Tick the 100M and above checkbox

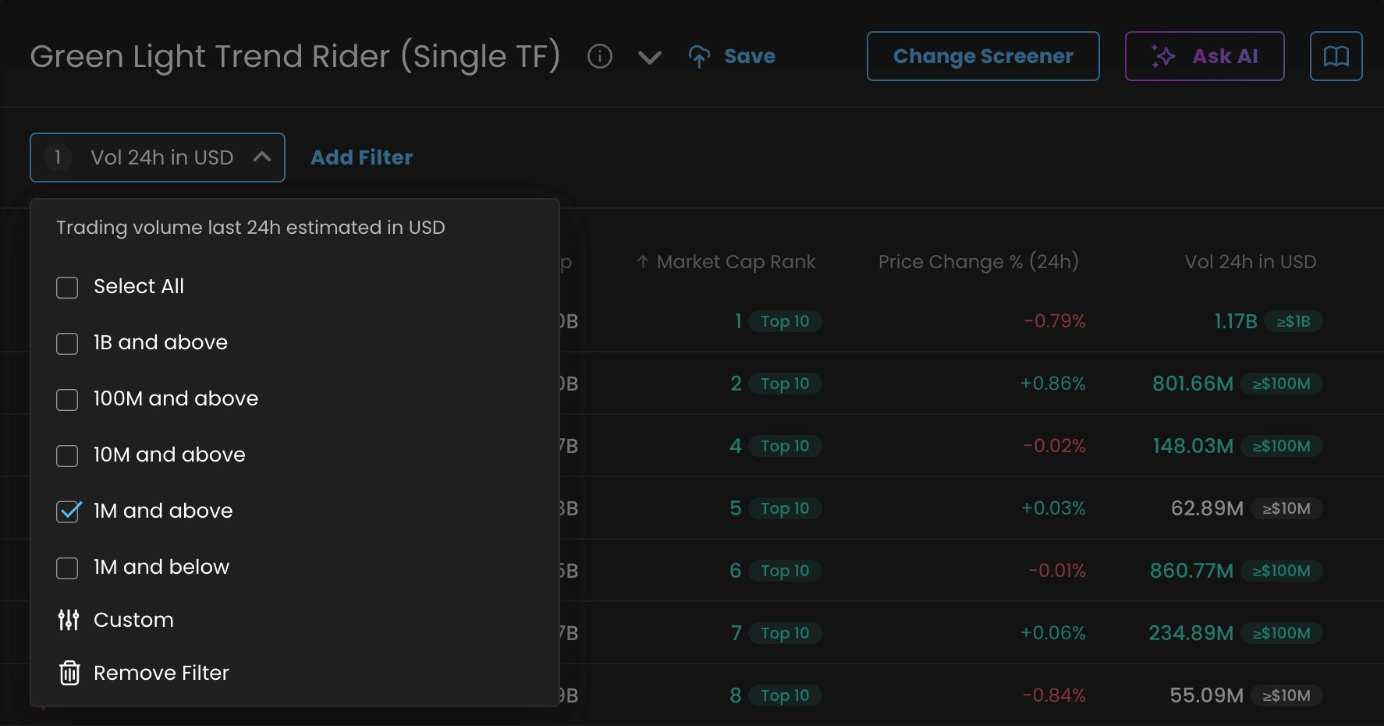pos(67,399)
